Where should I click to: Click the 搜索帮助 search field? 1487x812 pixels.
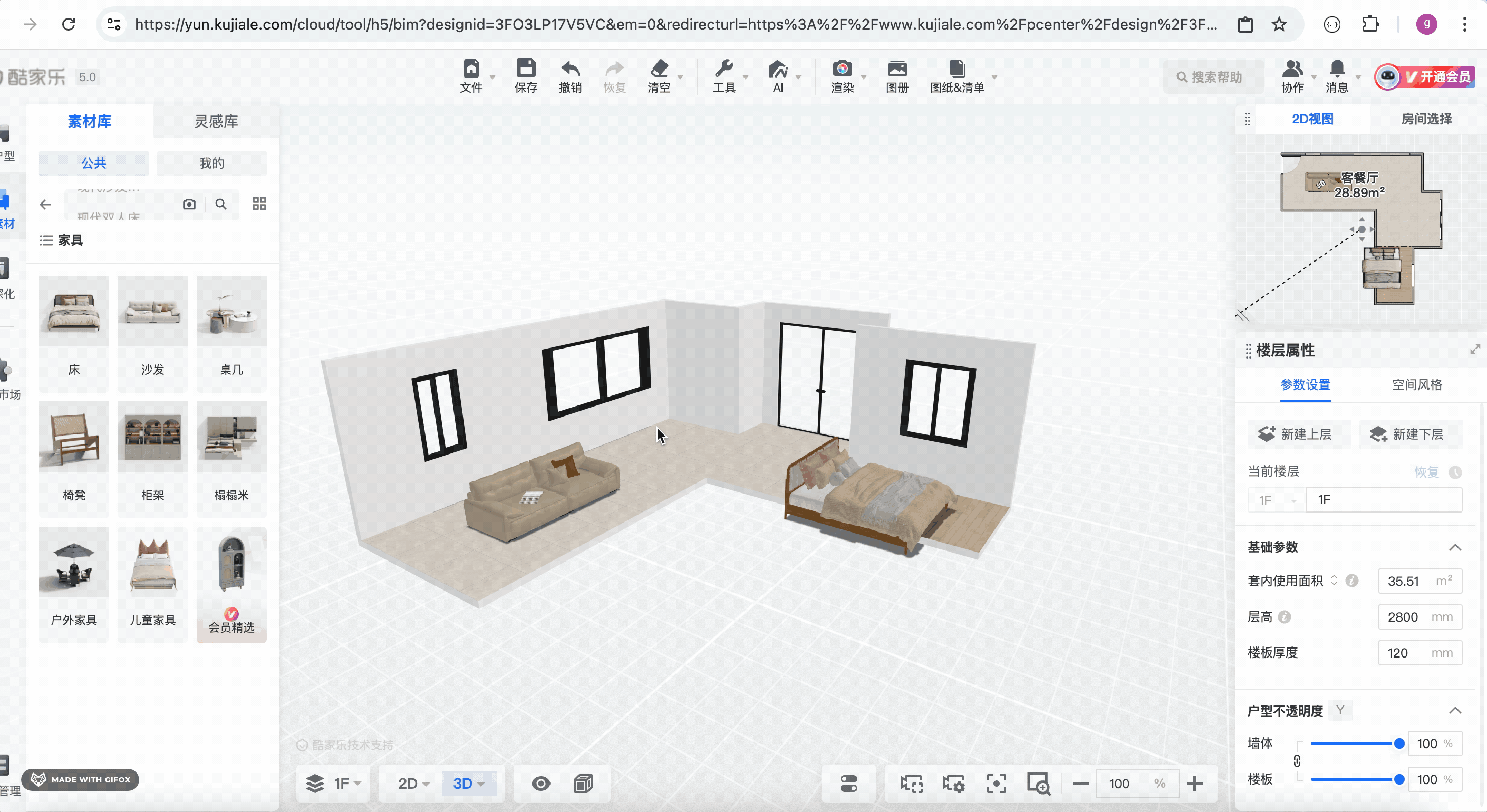(x=1213, y=77)
